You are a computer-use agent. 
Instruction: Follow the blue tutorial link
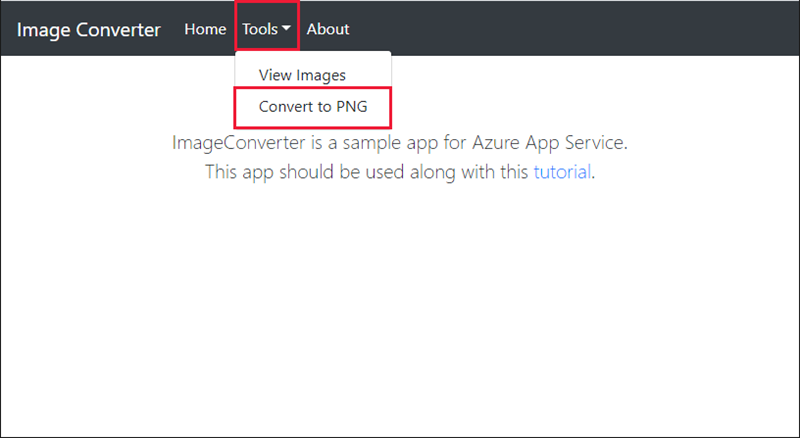click(563, 171)
